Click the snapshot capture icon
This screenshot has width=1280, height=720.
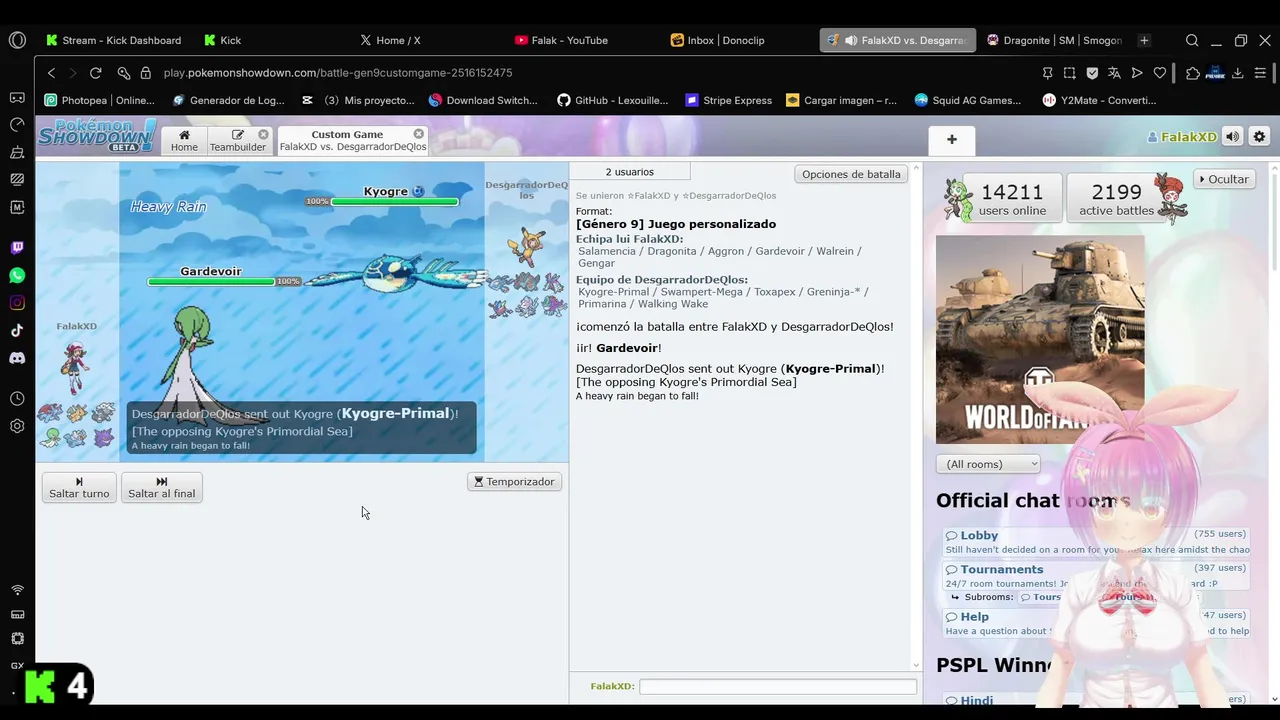tap(1070, 73)
